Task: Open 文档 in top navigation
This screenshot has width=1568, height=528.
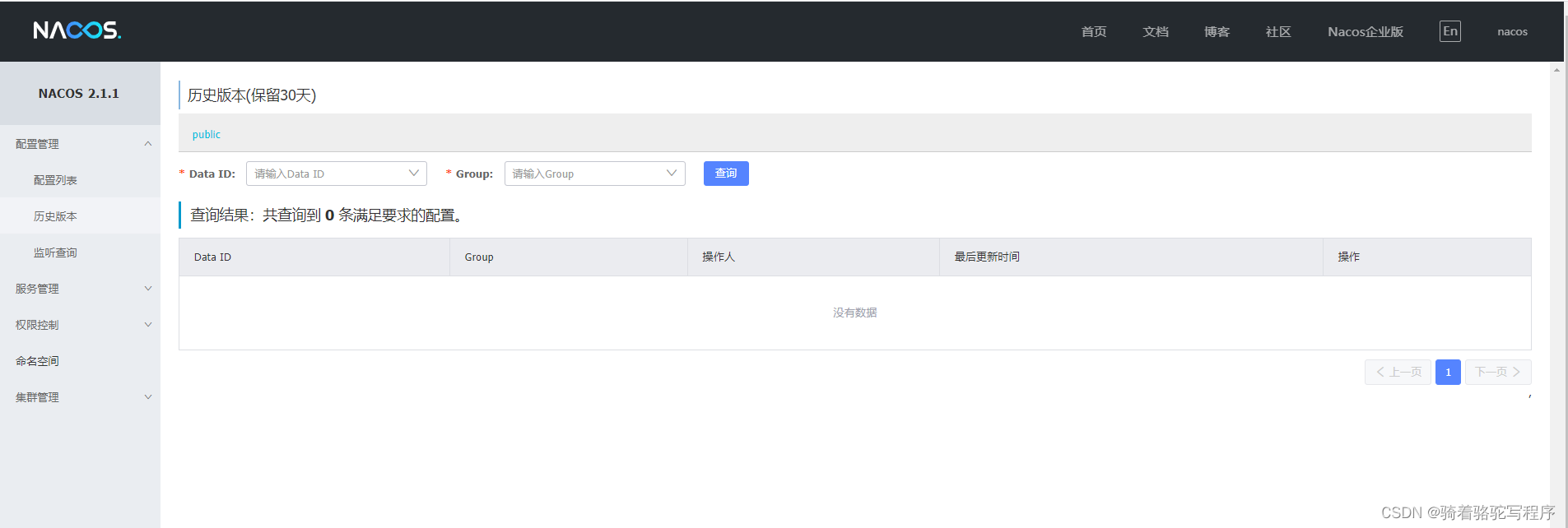Action: [x=1155, y=31]
